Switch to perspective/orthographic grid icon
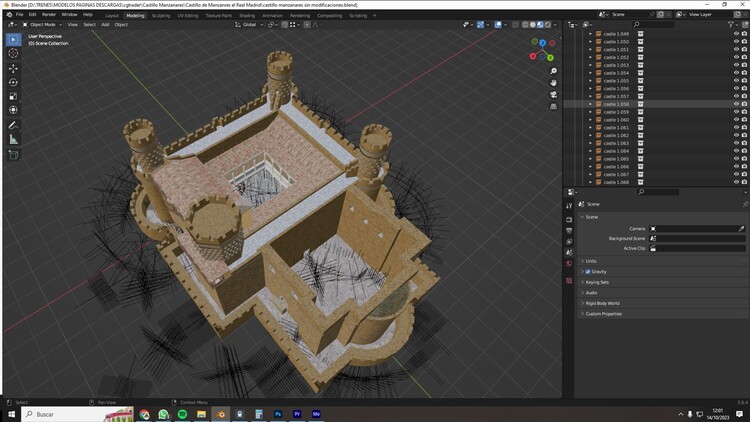Image resolution: width=750 pixels, height=422 pixels. (x=553, y=105)
